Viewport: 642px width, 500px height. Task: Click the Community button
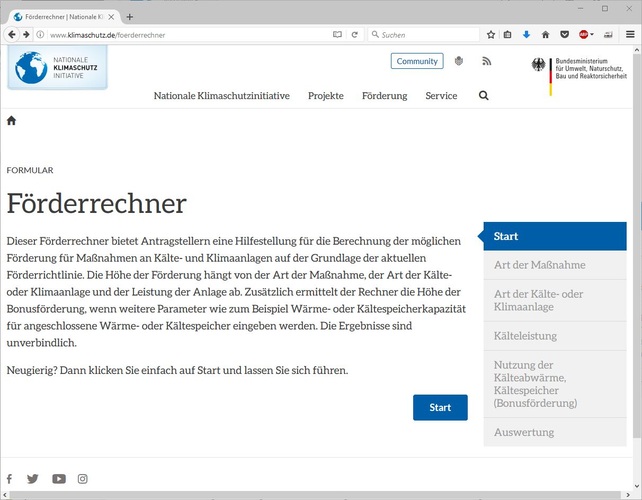pyautogui.click(x=417, y=61)
